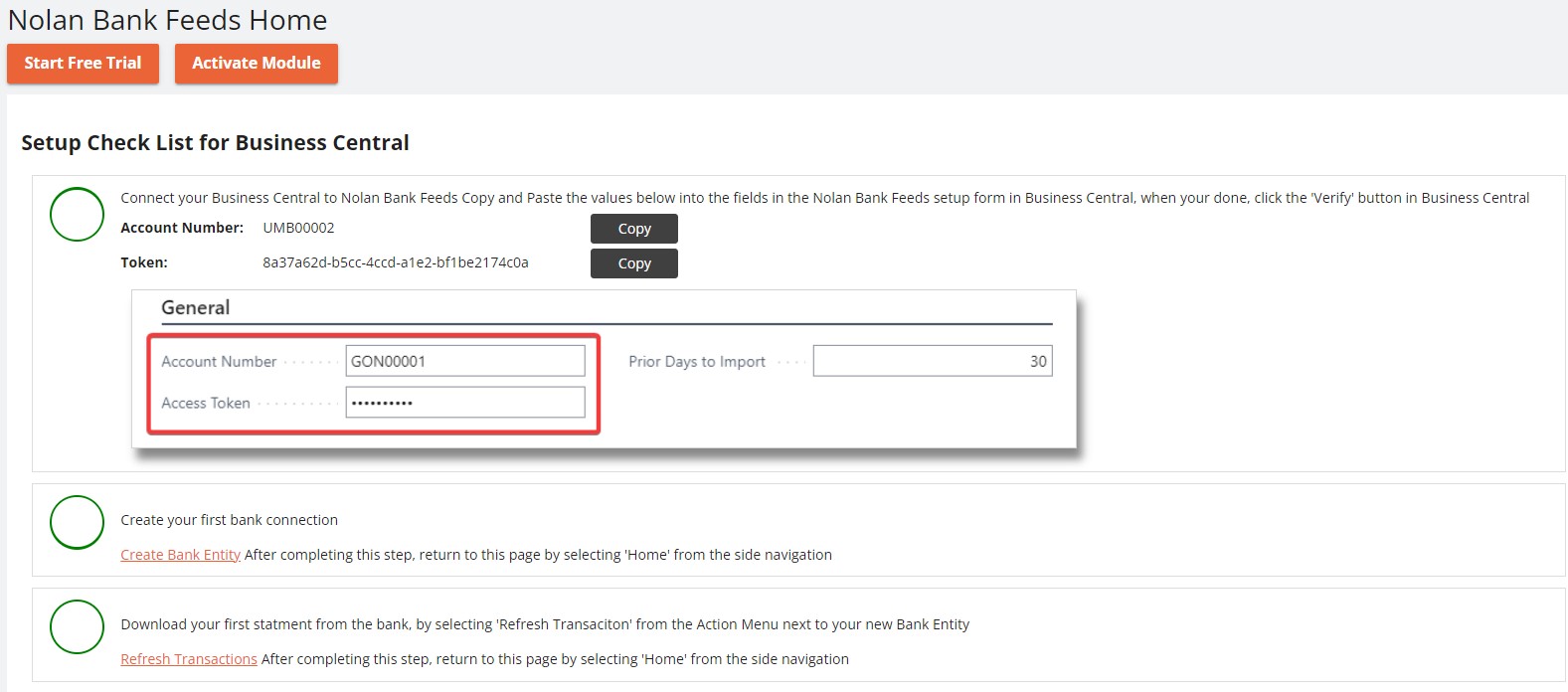Focus the masked Access Token field
This screenshot has width=1568, height=692.
[x=464, y=403]
